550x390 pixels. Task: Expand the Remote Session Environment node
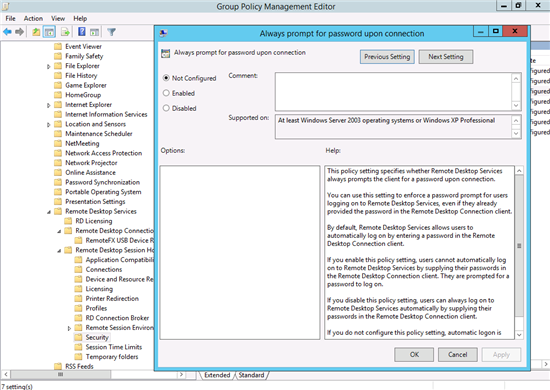click(69, 328)
